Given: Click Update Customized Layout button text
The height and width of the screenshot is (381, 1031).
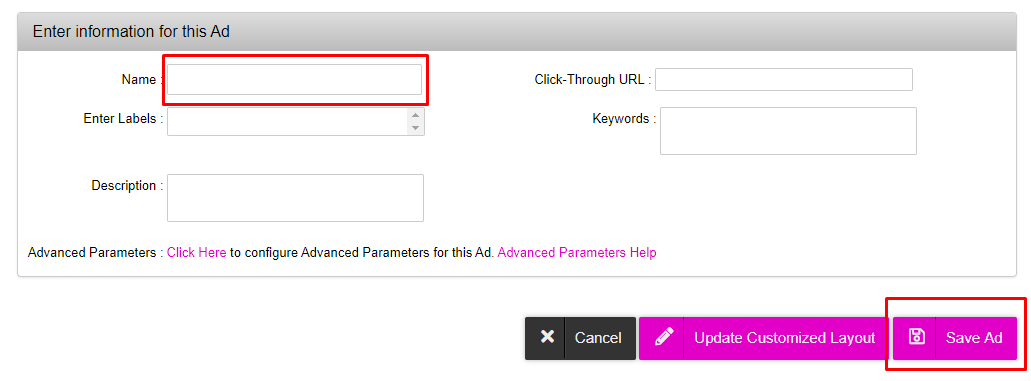Looking at the screenshot, I should [x=784, y=338].
